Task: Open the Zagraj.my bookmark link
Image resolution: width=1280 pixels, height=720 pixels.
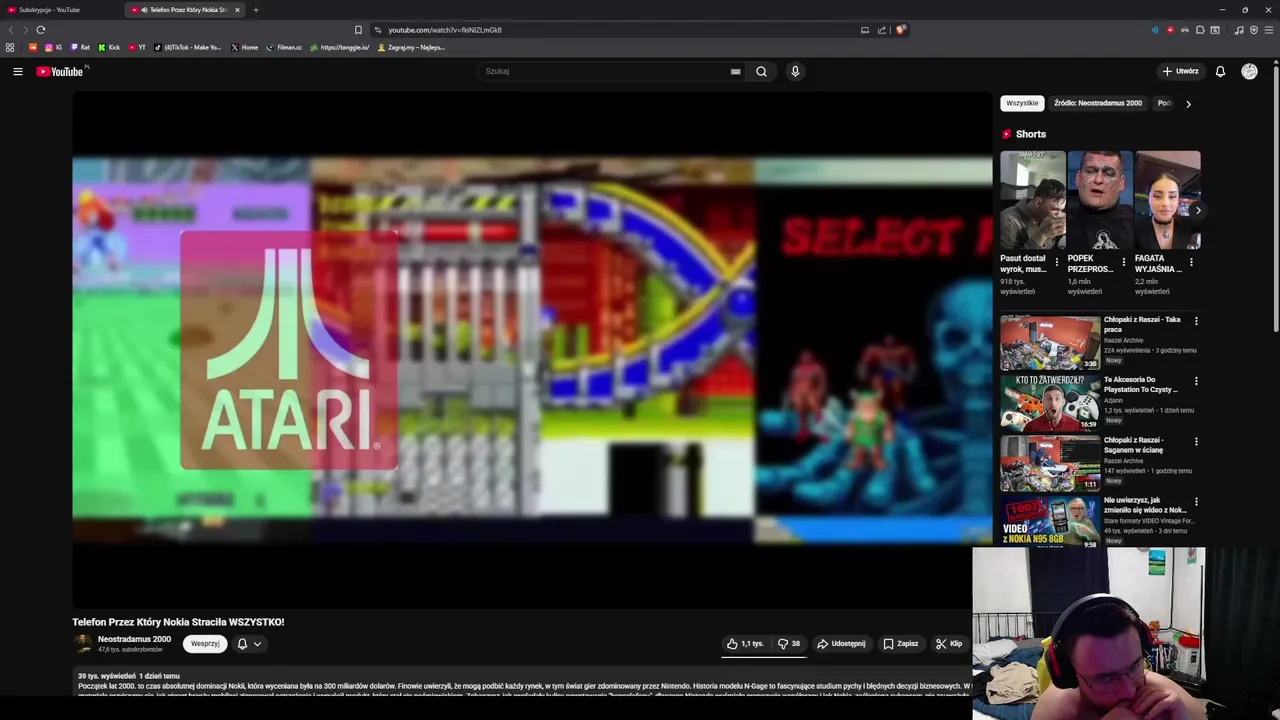Action: (x=411, y=47)
